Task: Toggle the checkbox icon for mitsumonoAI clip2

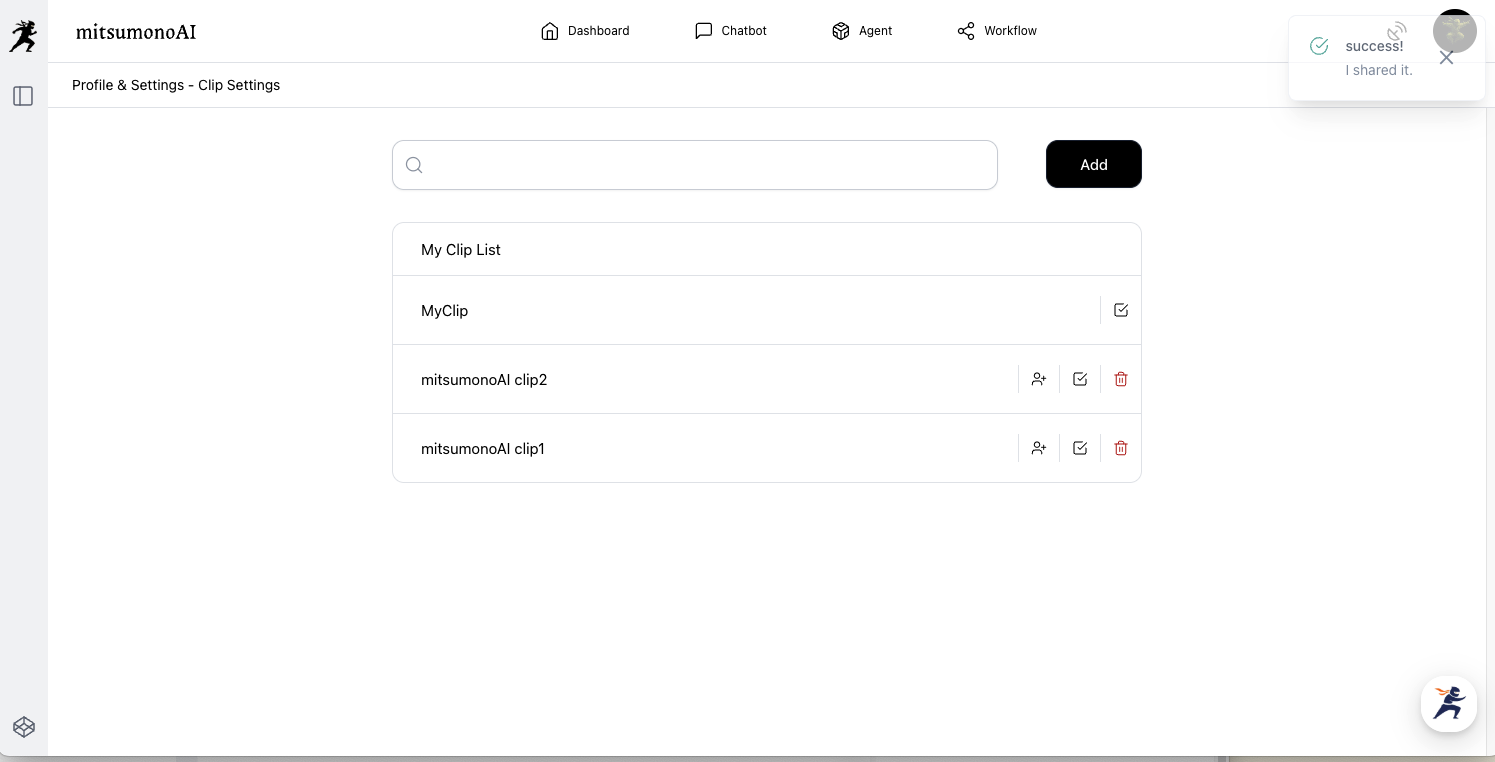Action: (x=1080, y=379)
